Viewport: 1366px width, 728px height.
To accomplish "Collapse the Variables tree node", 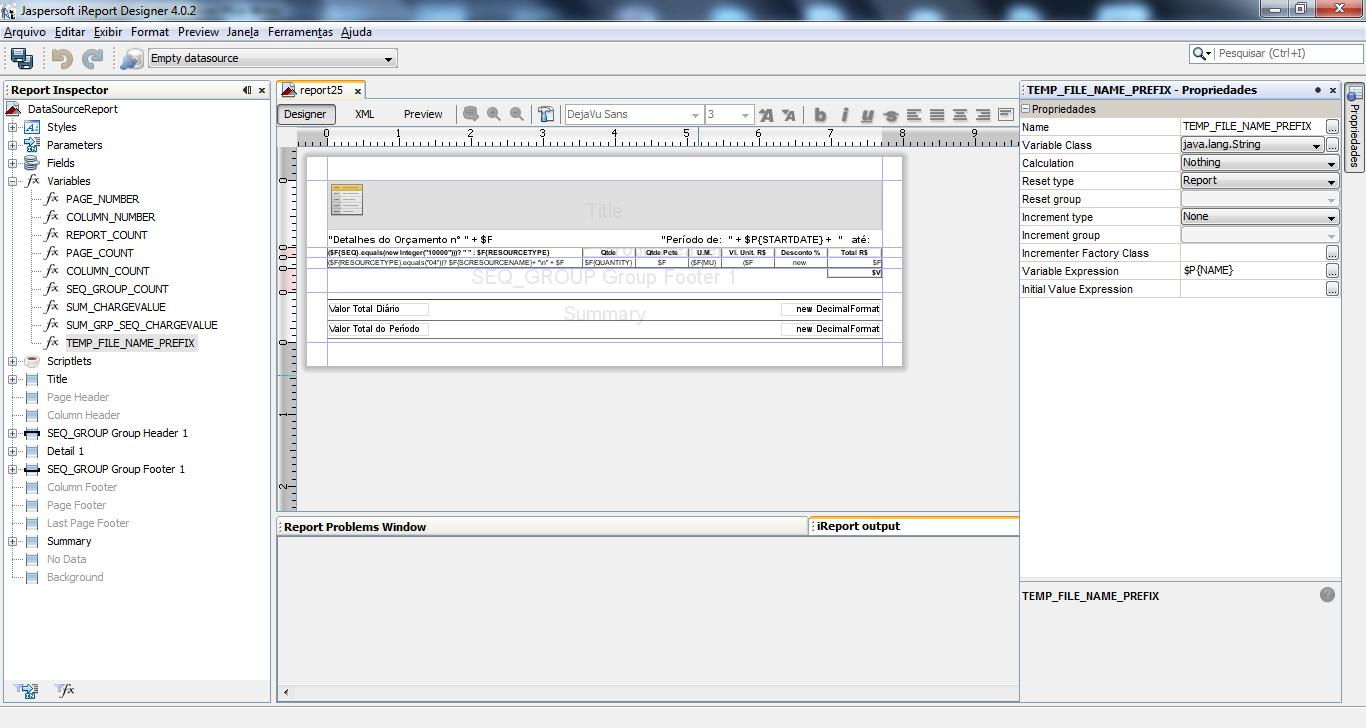I will pyautogui.click(x=12, y=181).
